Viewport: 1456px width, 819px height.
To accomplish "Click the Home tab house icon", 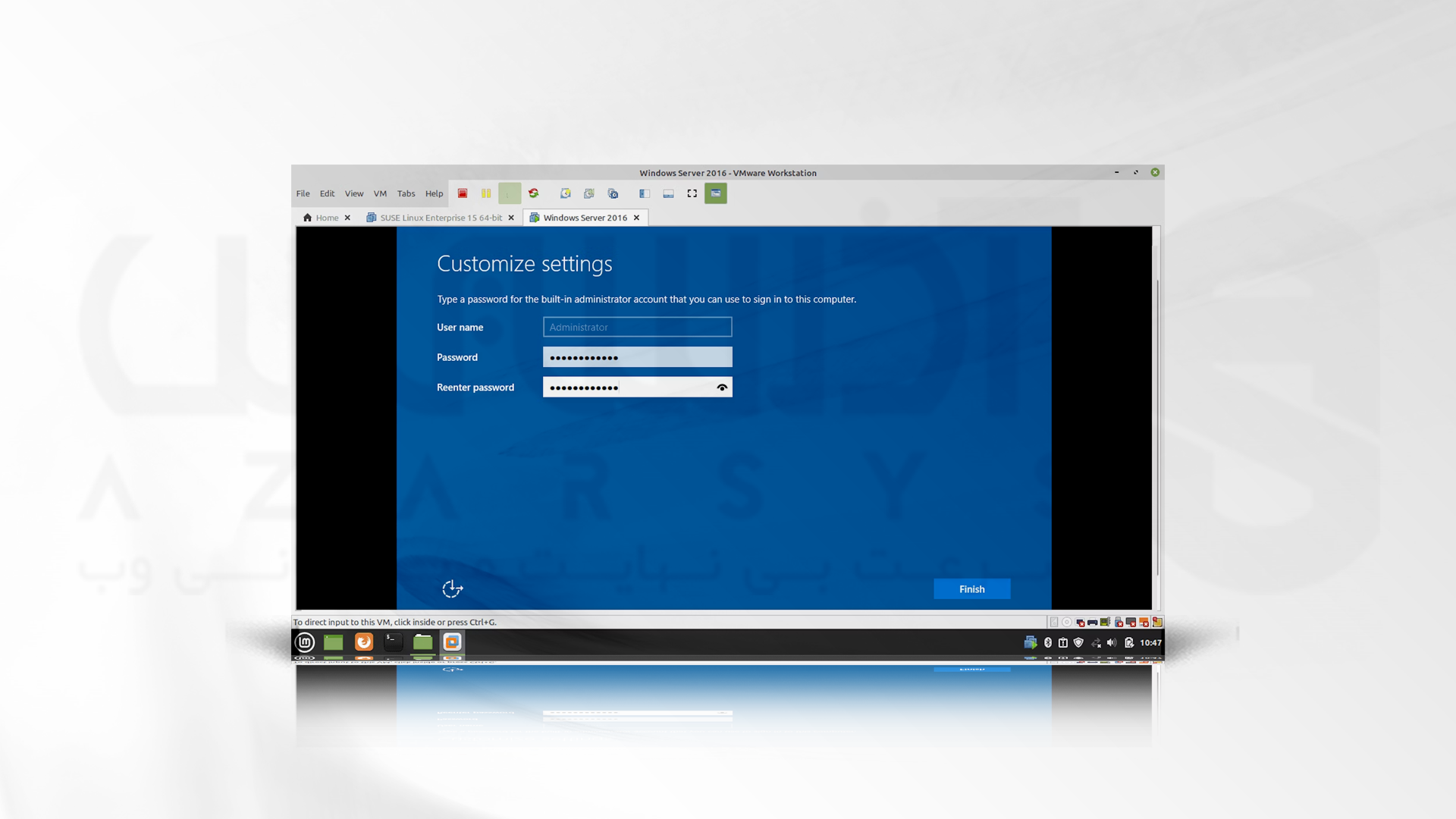I will pyautogui.click(x=307, y=218).
